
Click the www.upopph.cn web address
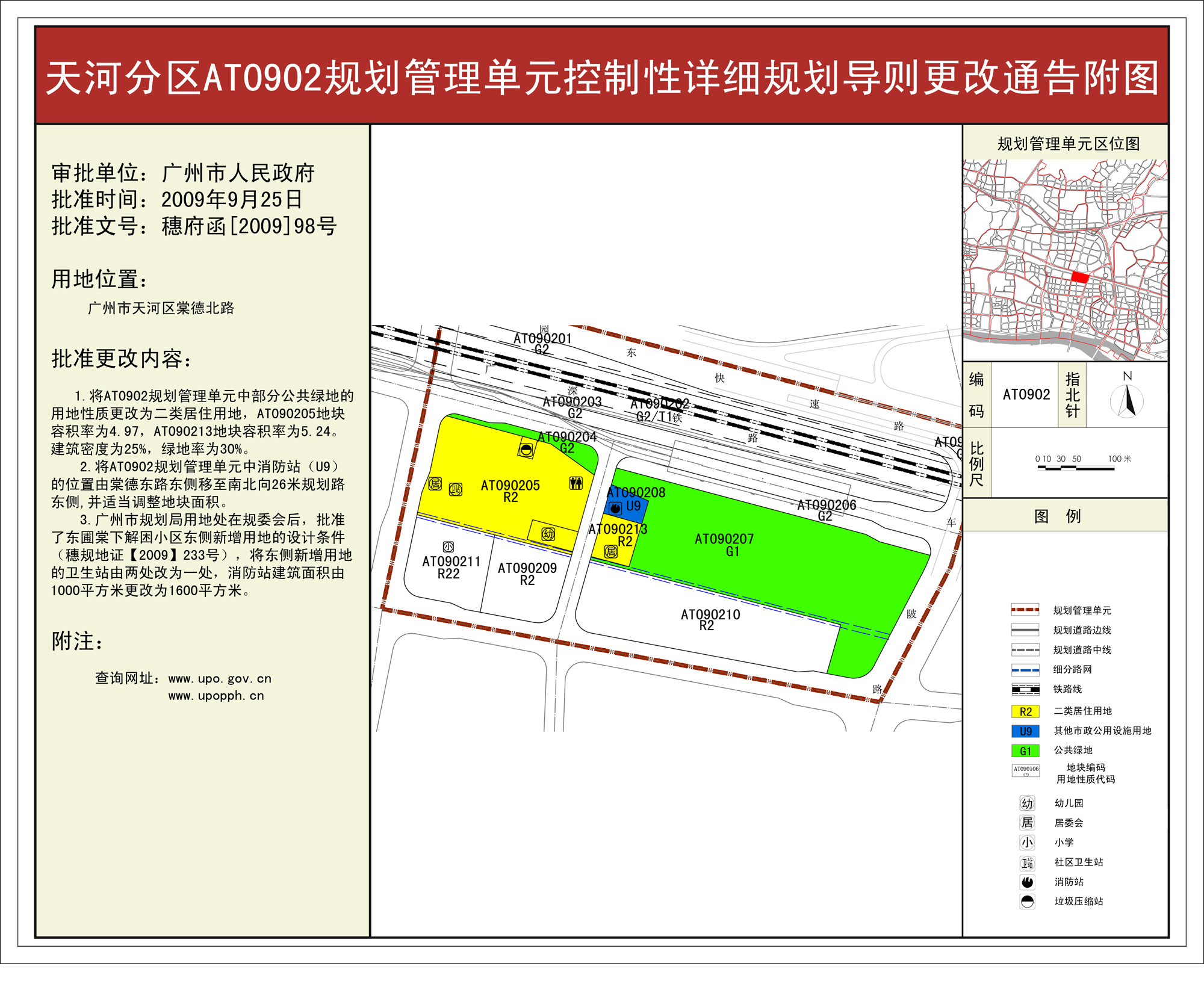216,696
